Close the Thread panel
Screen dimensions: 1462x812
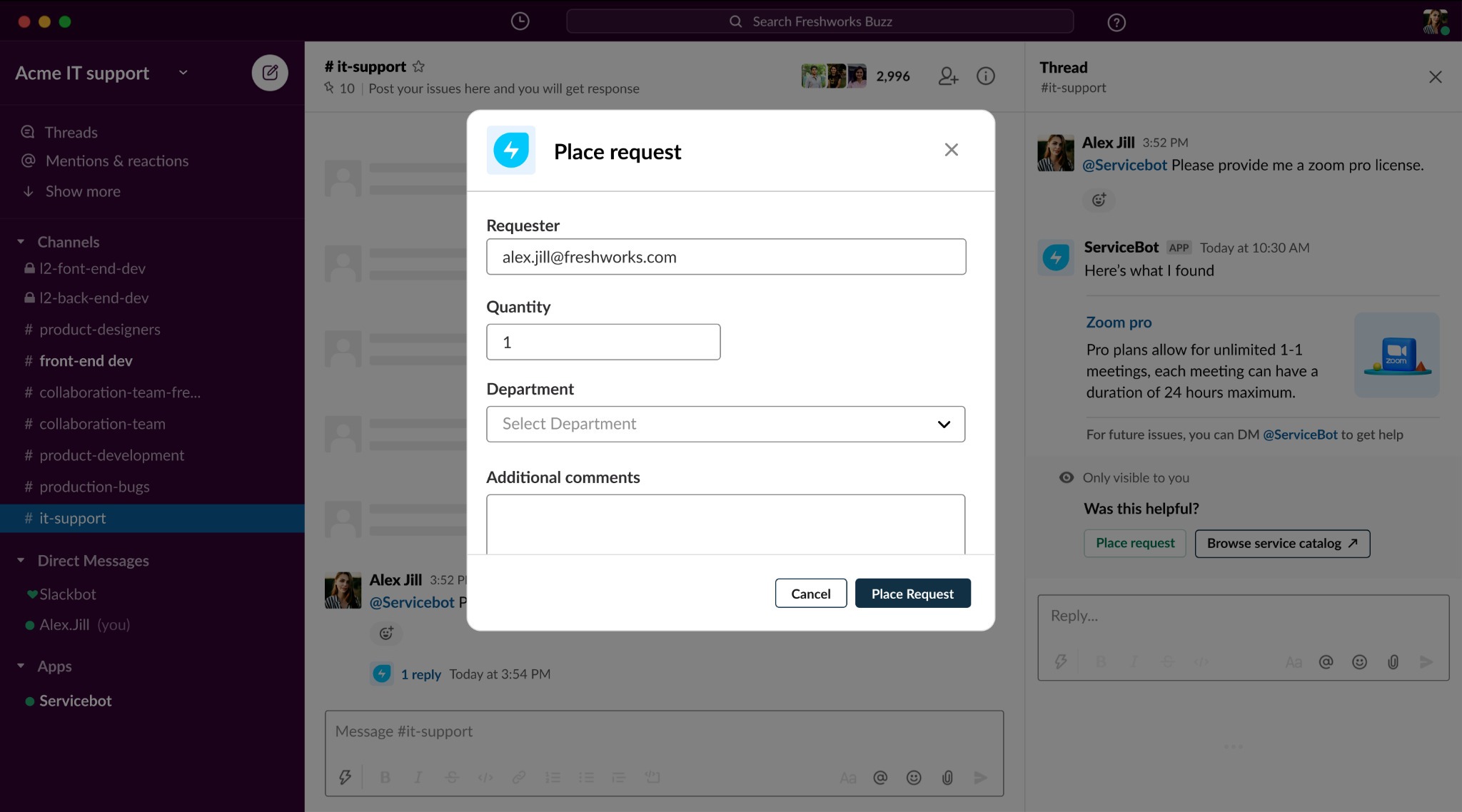pos(1435,77)
